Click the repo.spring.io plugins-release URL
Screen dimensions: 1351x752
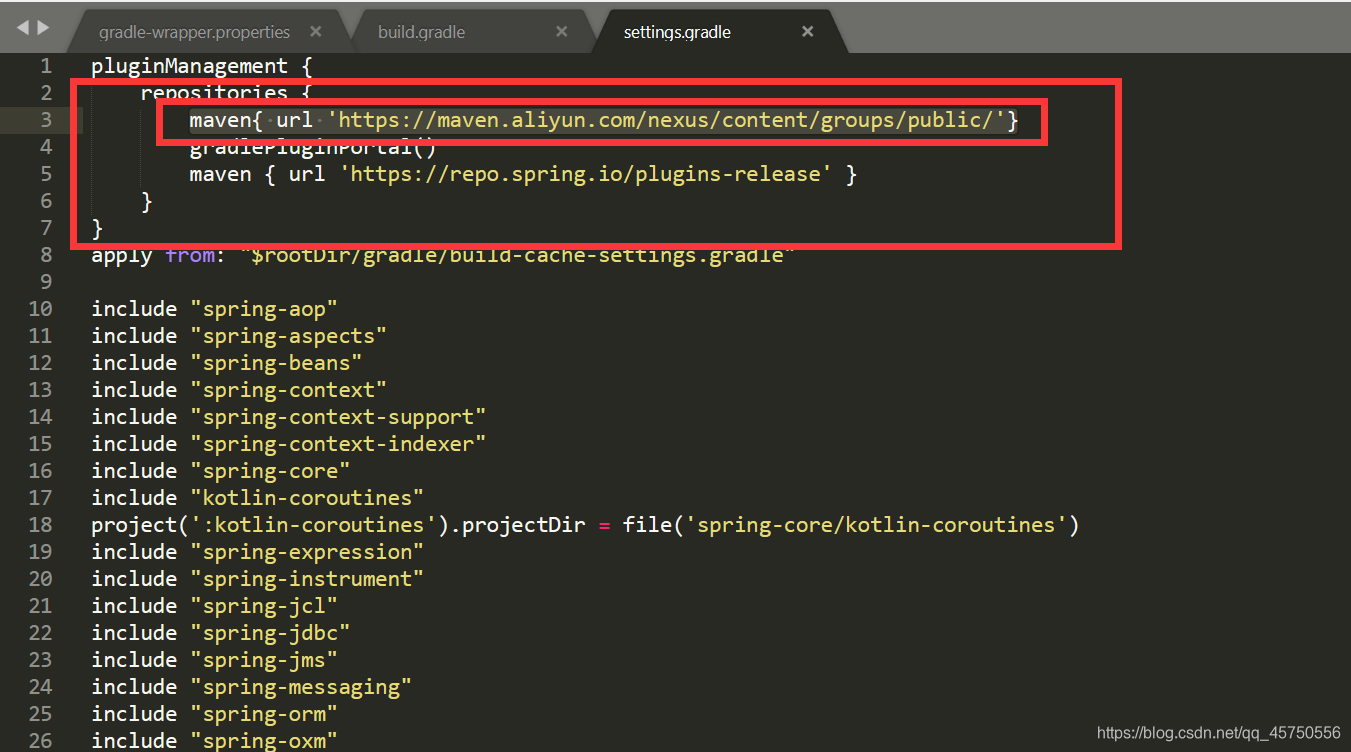tap(586, 174)
